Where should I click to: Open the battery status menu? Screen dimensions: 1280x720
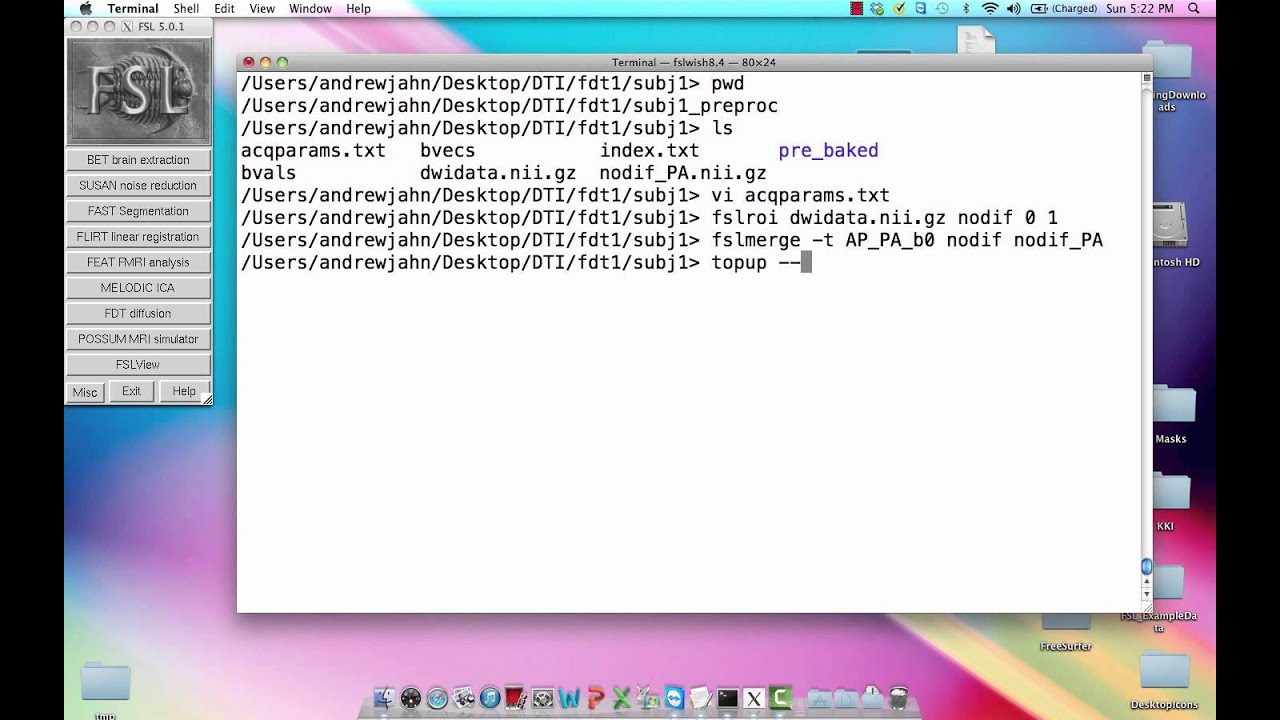pyautogui.click(x=1062, y=8)
